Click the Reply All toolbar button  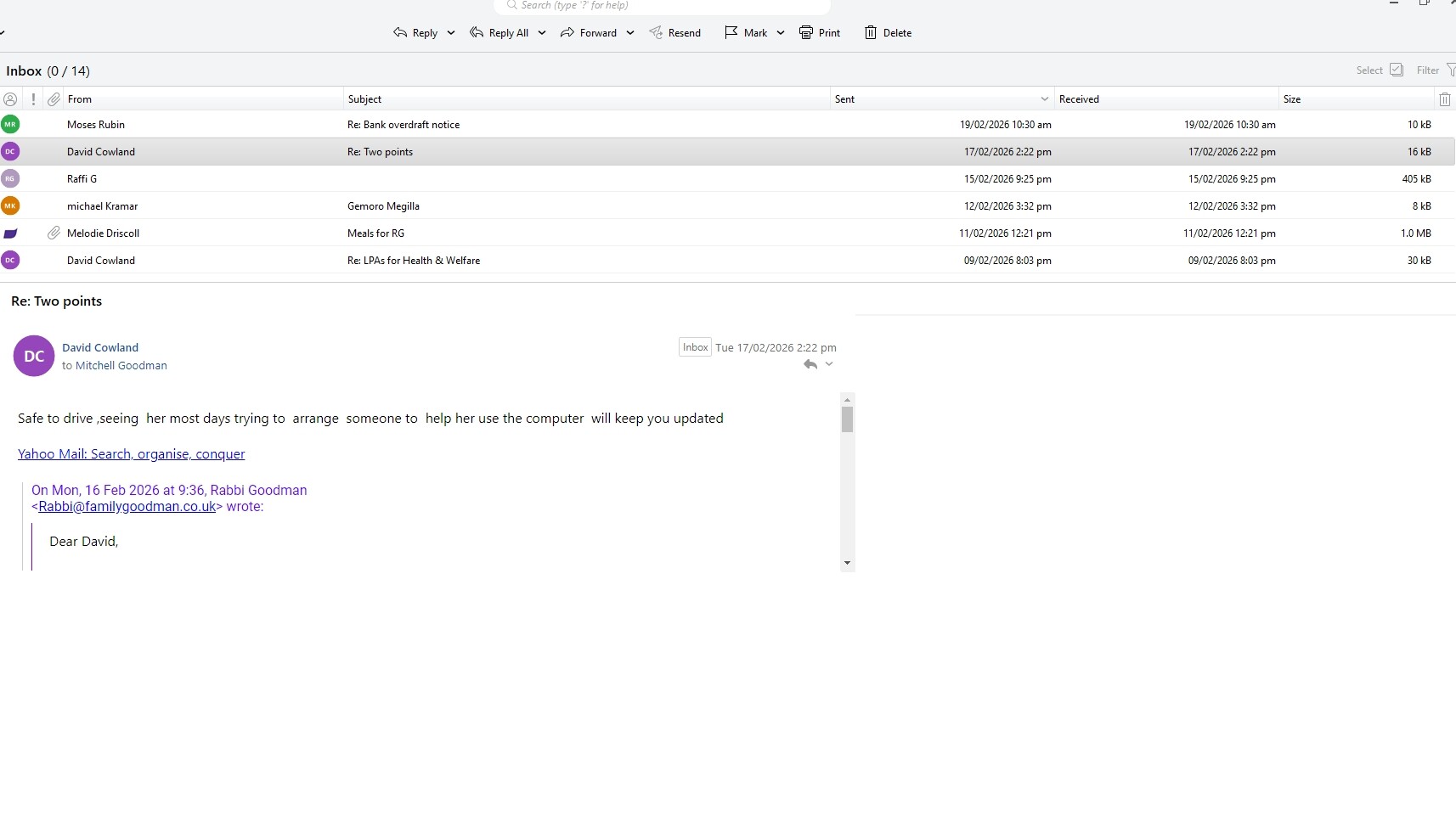[499, 33]
